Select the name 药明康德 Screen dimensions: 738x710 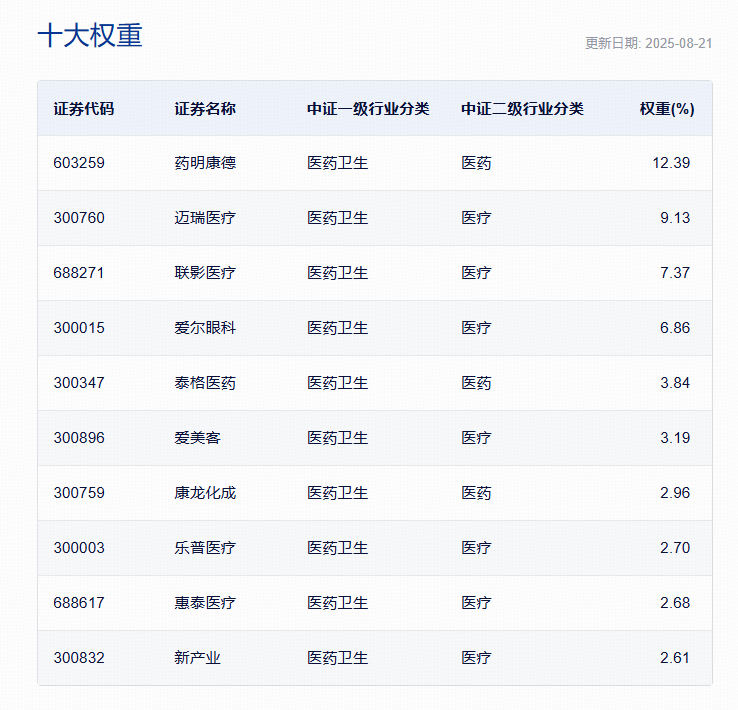[x=205, y=163]
